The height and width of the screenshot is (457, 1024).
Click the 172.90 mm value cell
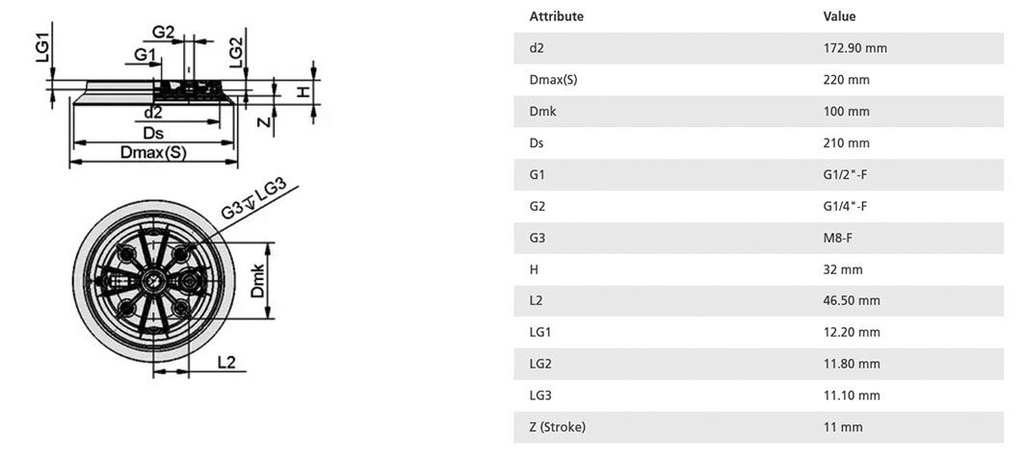[855, 48]
